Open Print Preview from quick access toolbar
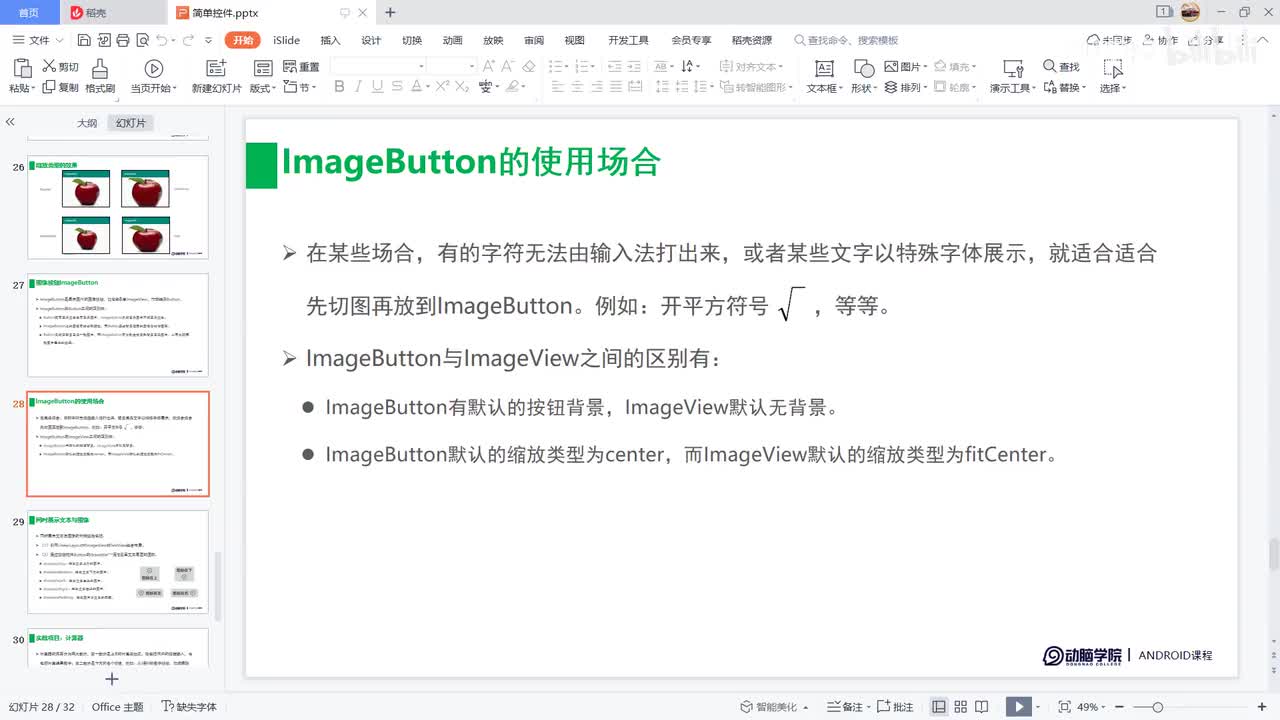1280x720 pixels. pyautogui.click(x=141, y=40)
